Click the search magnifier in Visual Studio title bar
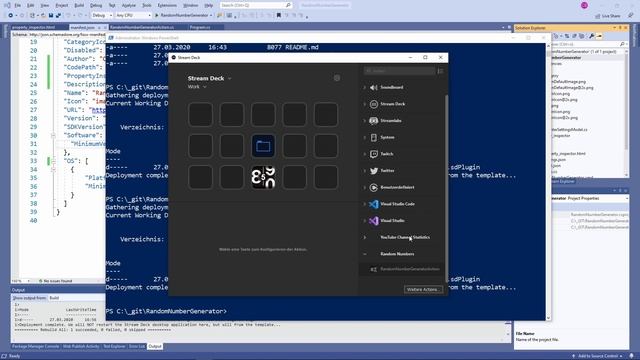The image size is (640, 360). point(288,5)
